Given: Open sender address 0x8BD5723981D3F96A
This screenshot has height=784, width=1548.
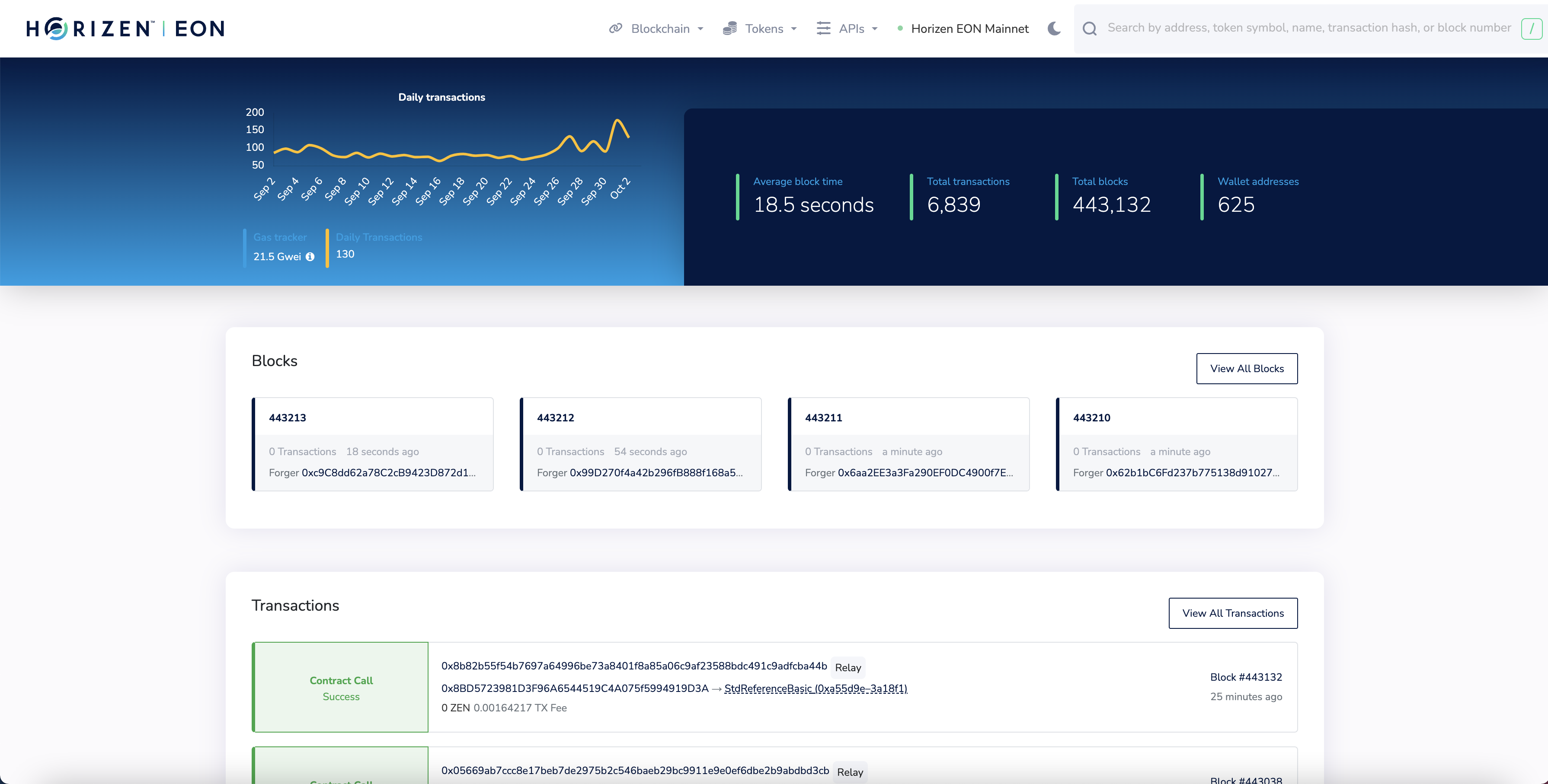Looking at the screenshot, I should tap(575, 688).
